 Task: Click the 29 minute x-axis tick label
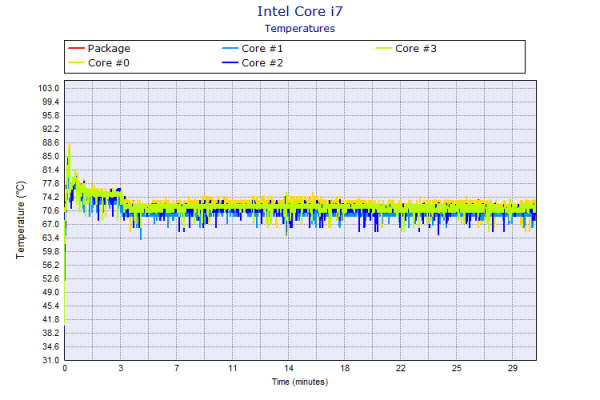(x=513, y=368)
